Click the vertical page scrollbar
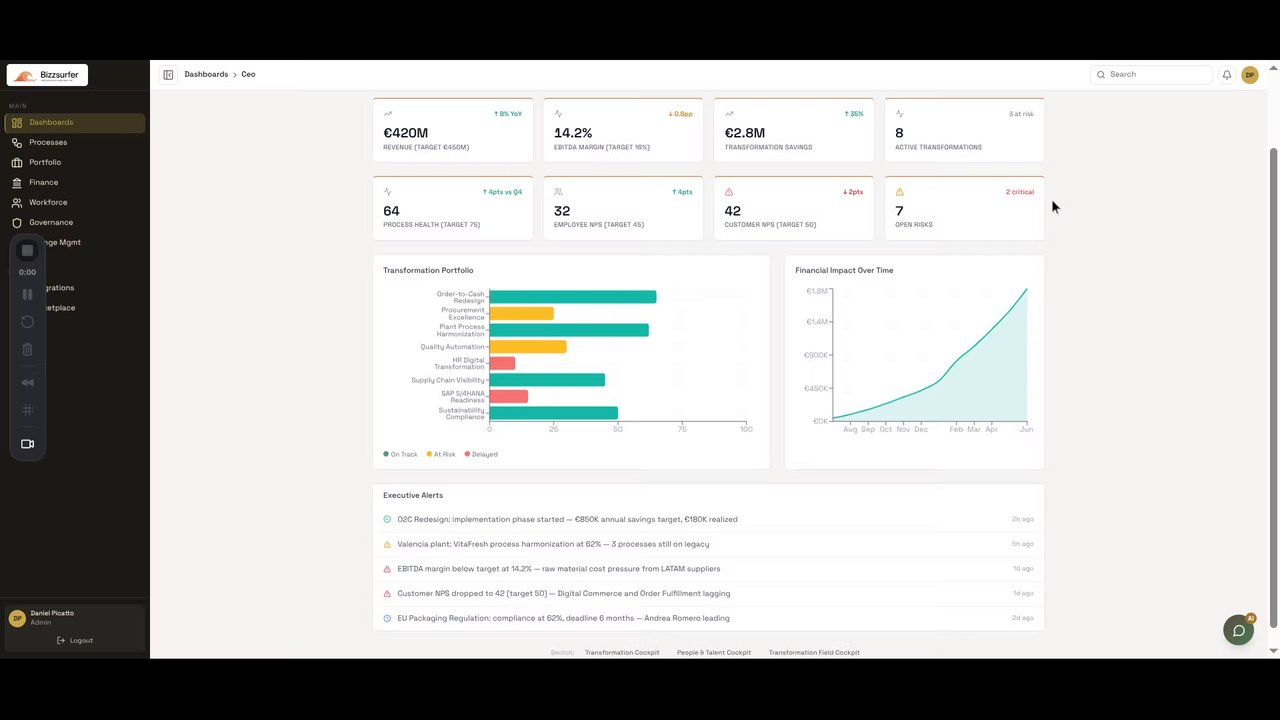Image resolution: width=1280 pixels, height=720 pixels. pyautogui.click(x=1274, y=388)
